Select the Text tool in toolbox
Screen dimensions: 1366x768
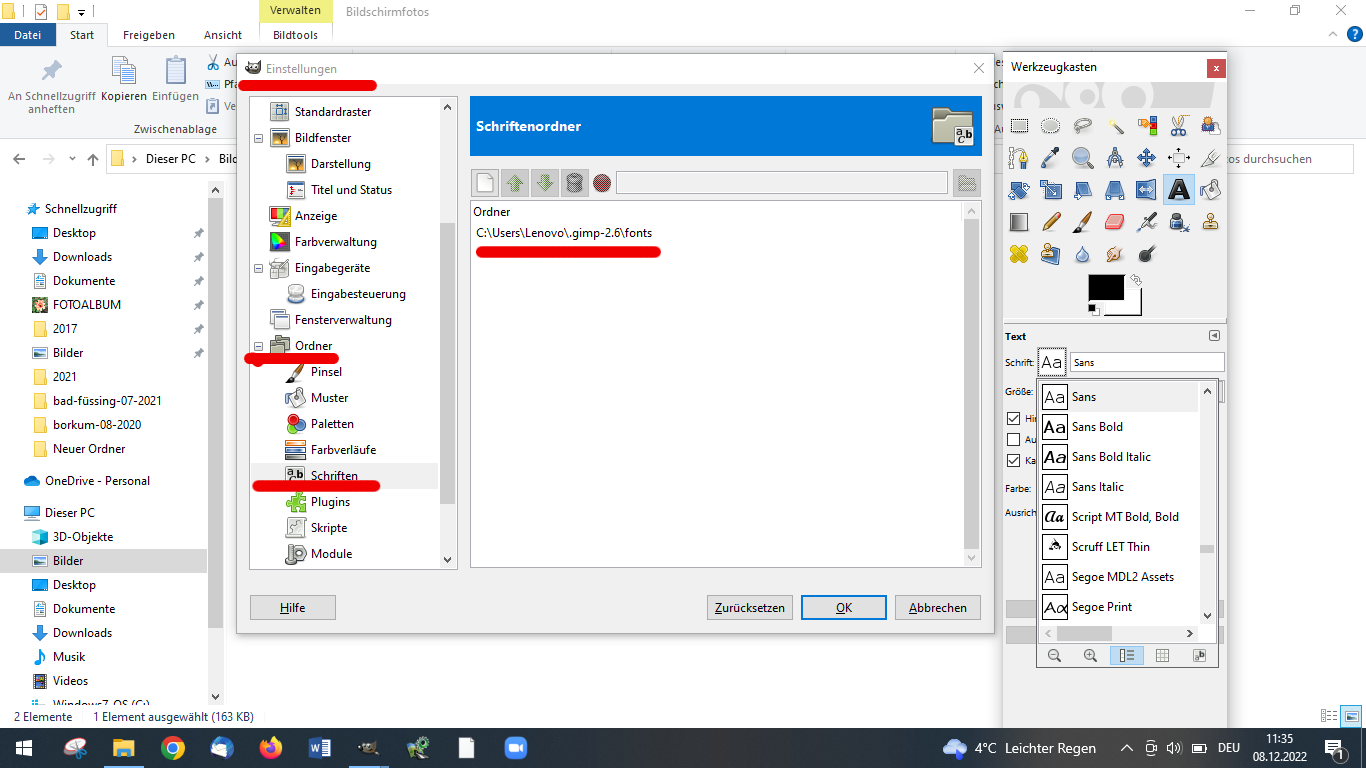tap(1179, 189)
